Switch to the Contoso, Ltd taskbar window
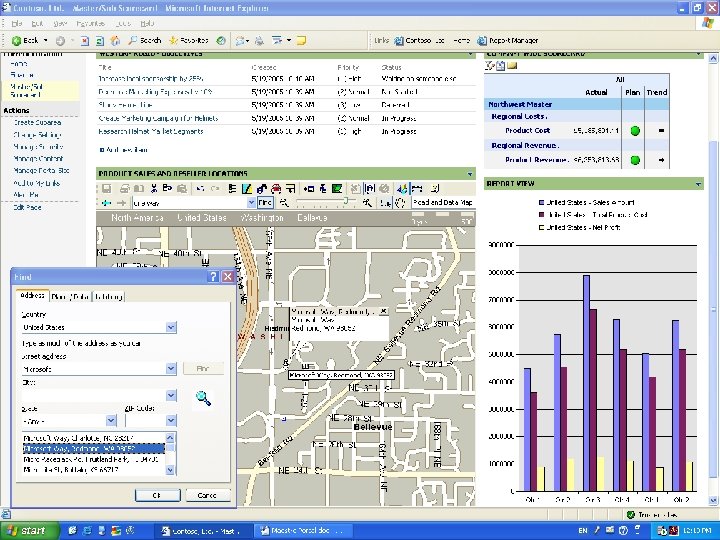This screenshot has height=540, width=720. (202, 531)
